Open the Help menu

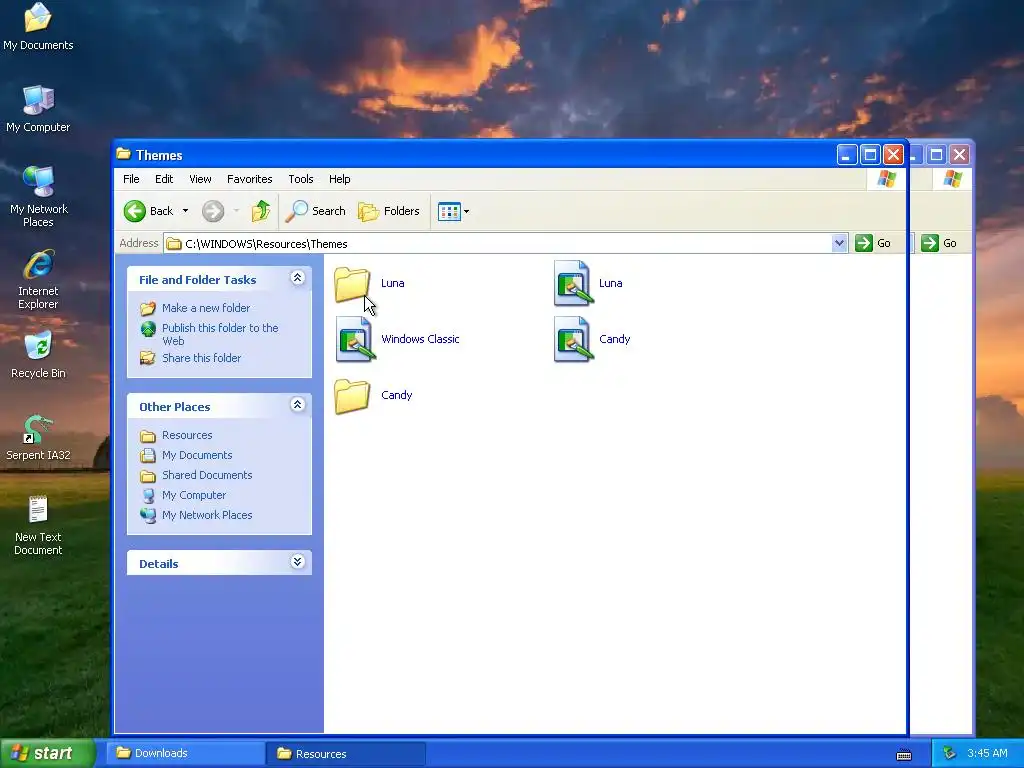click(x=340, y=179)
